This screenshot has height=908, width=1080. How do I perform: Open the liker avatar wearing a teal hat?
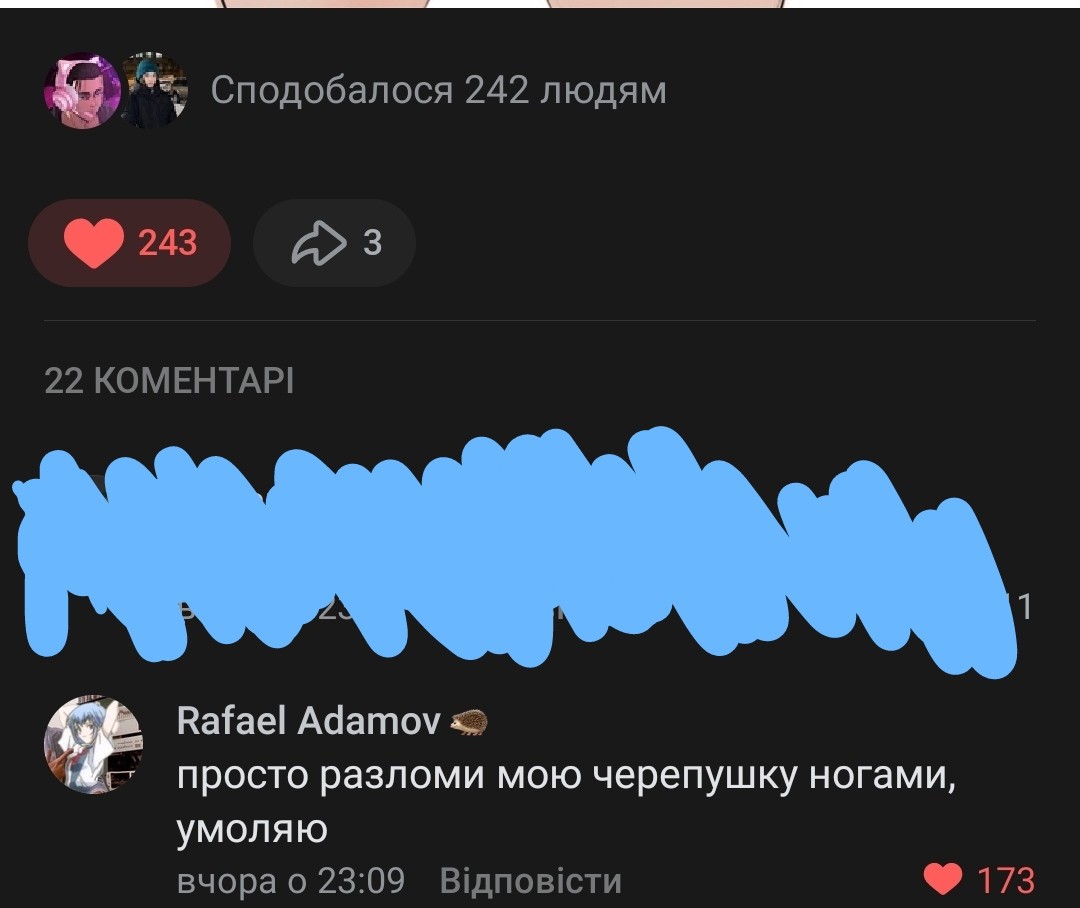[154, 90]
